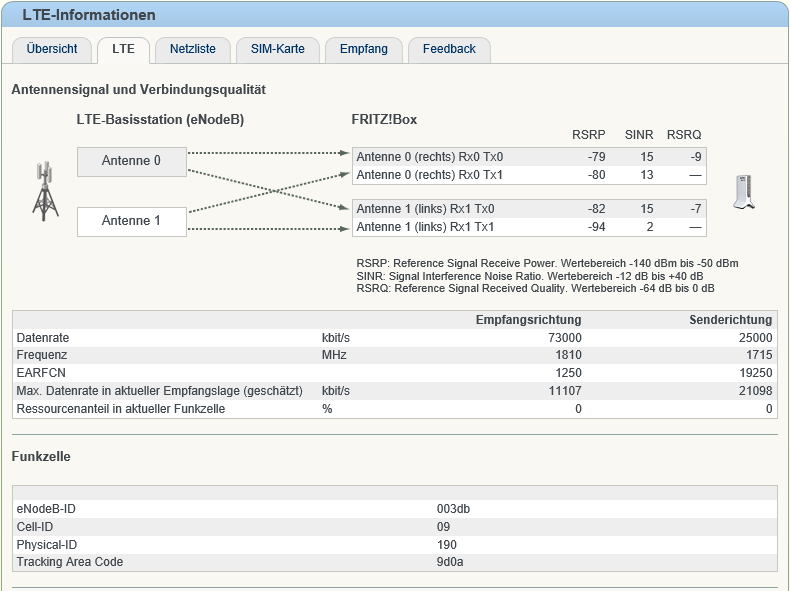
Task: Click the Funkzelle section heading
Action: 41,456
